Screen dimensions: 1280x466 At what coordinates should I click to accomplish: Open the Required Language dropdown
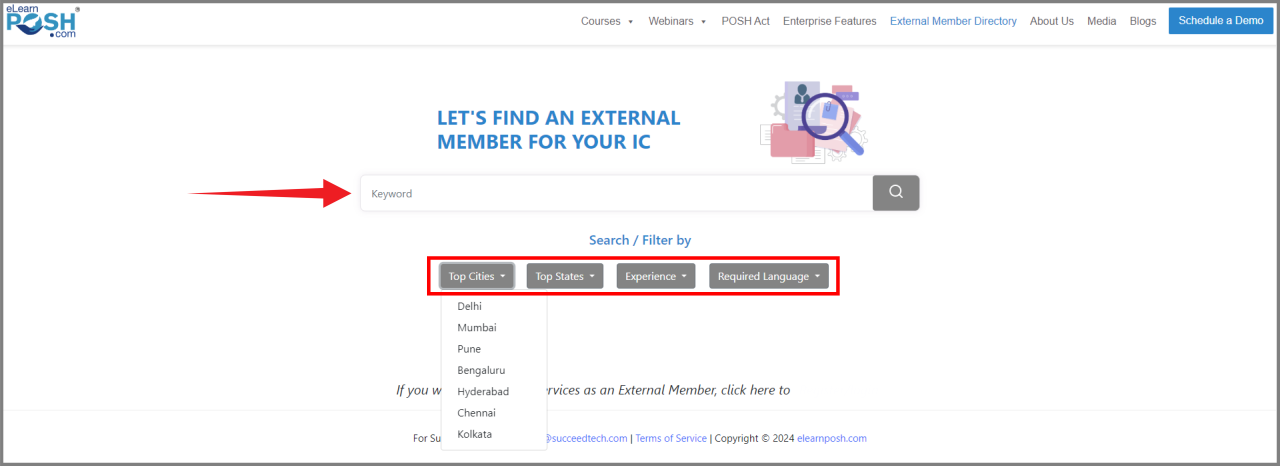point(768,277)
